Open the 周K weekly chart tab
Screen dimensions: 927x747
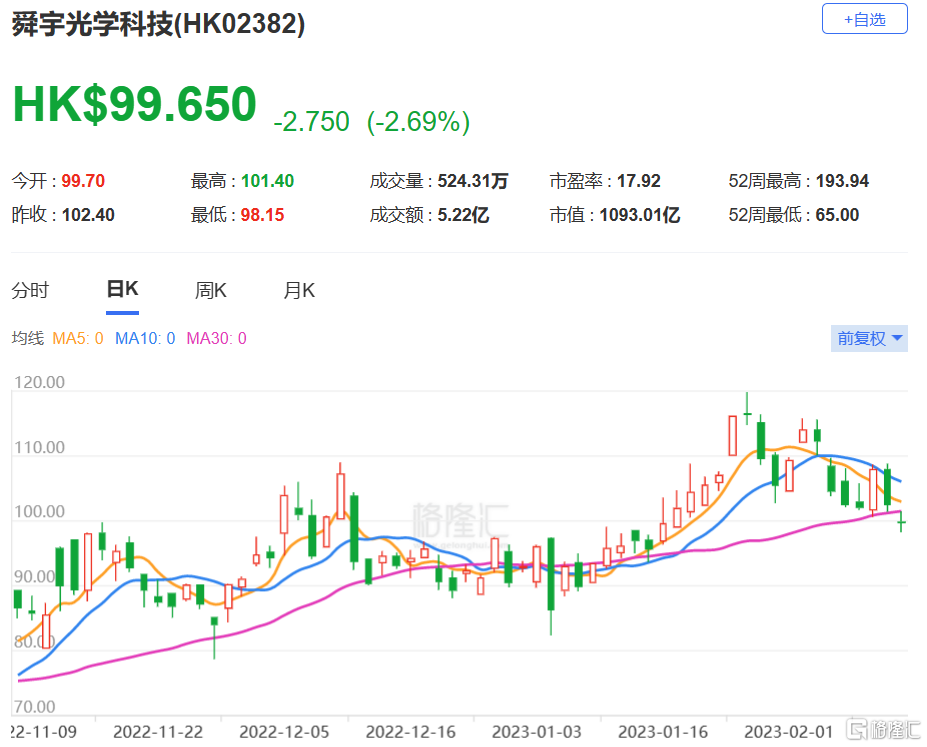pos(211,291)
